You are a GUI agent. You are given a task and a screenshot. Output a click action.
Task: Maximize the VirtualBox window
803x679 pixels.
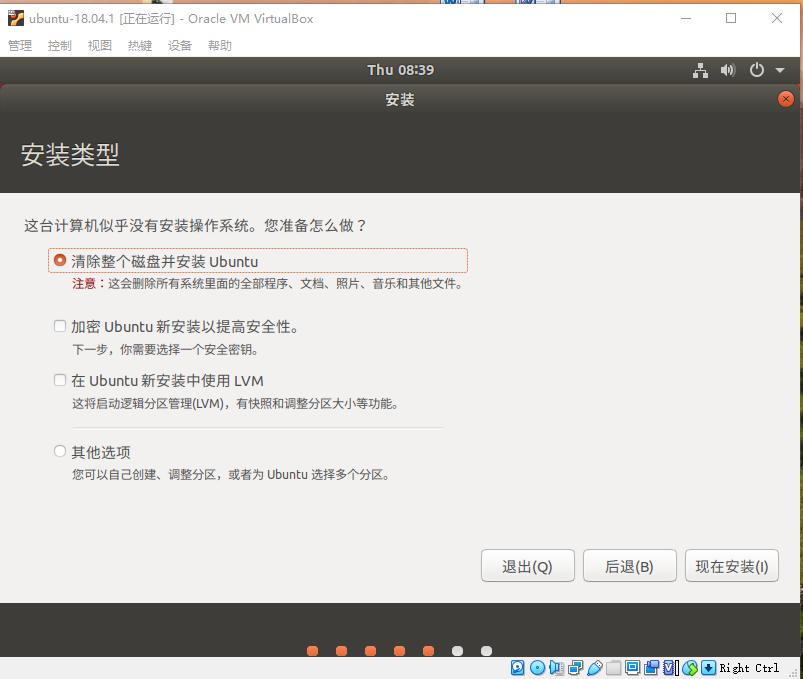(x=731, y=18)
